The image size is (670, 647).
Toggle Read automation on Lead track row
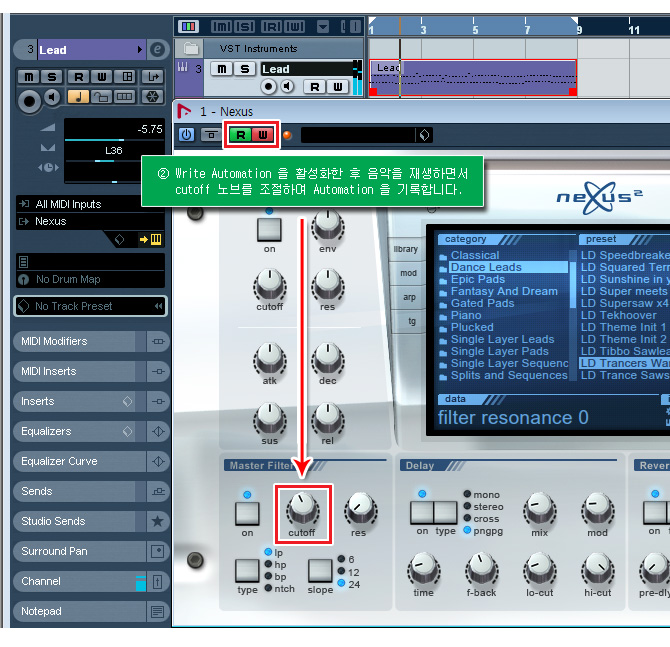pos(314,87)
